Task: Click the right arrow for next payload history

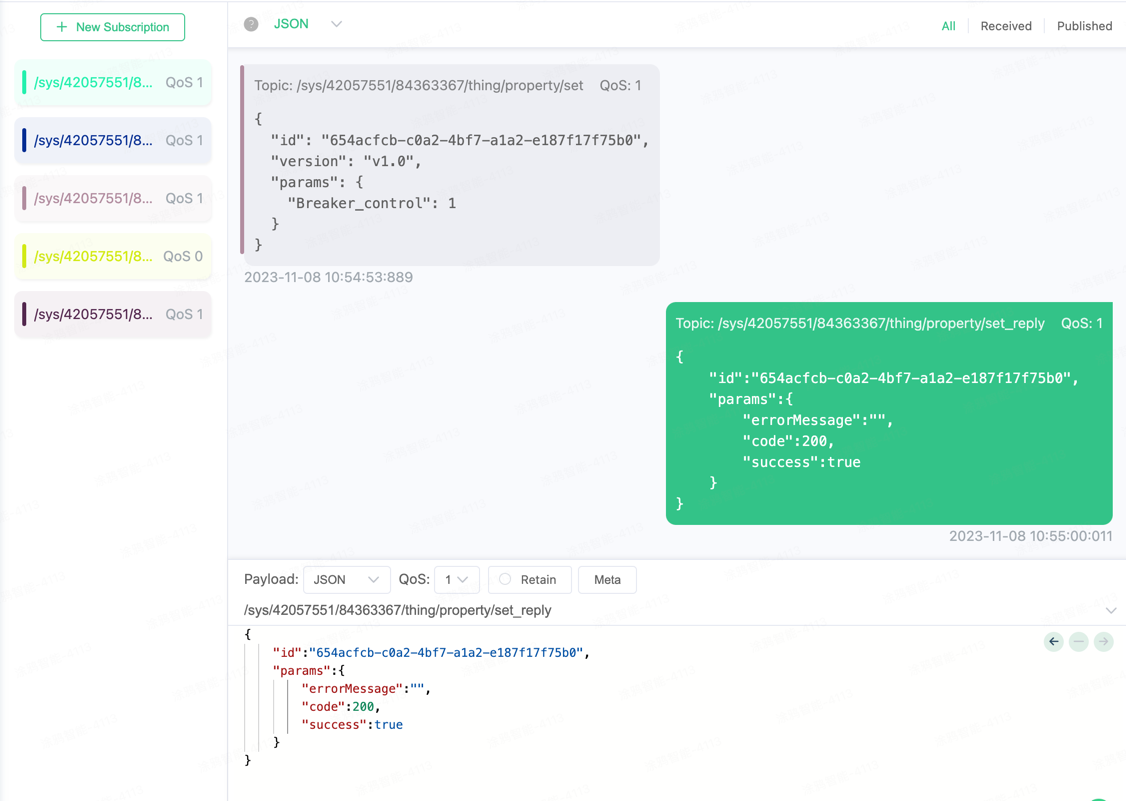Action: 1103,642
